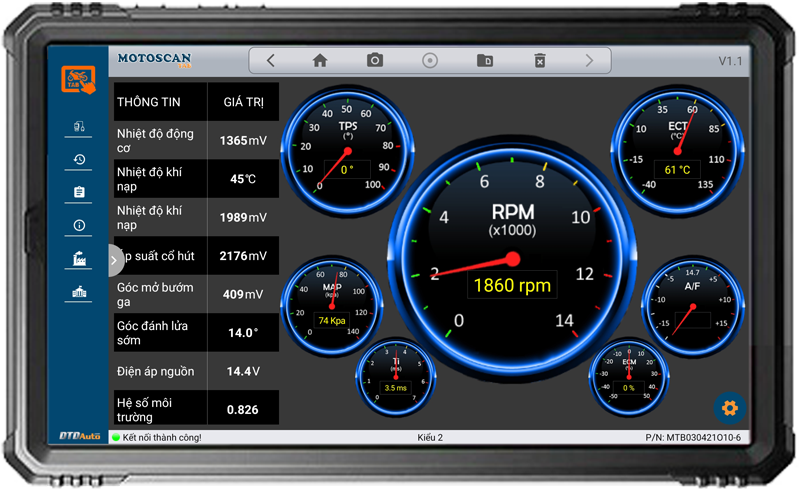Select the RPM gauge dial

pos(512,258)
